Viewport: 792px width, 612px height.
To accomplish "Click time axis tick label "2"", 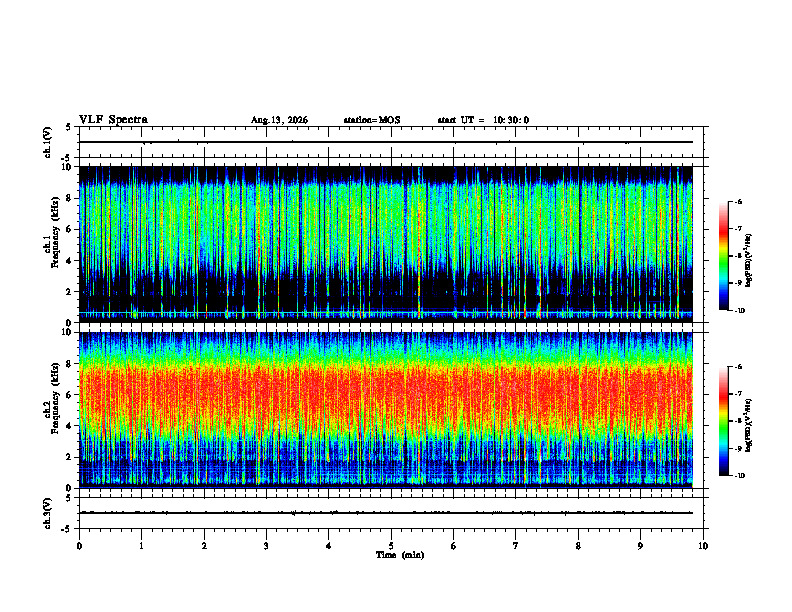I will tap(204, 546).
